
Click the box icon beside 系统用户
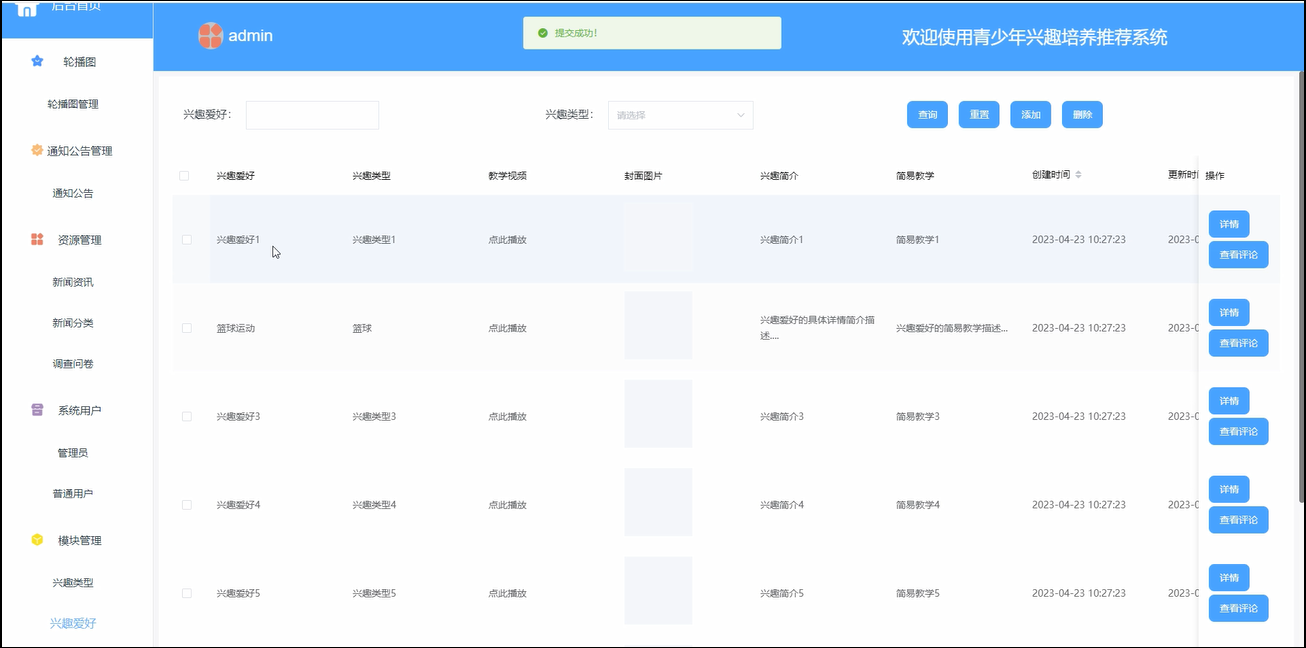click(37, 410)
